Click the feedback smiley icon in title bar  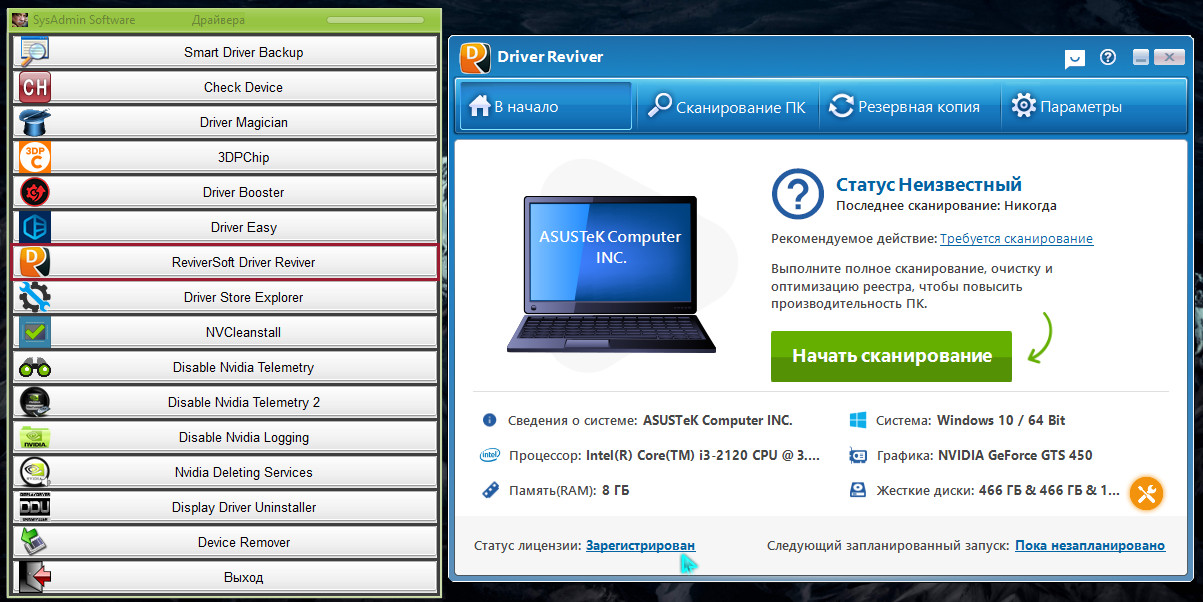[1074, 58]
